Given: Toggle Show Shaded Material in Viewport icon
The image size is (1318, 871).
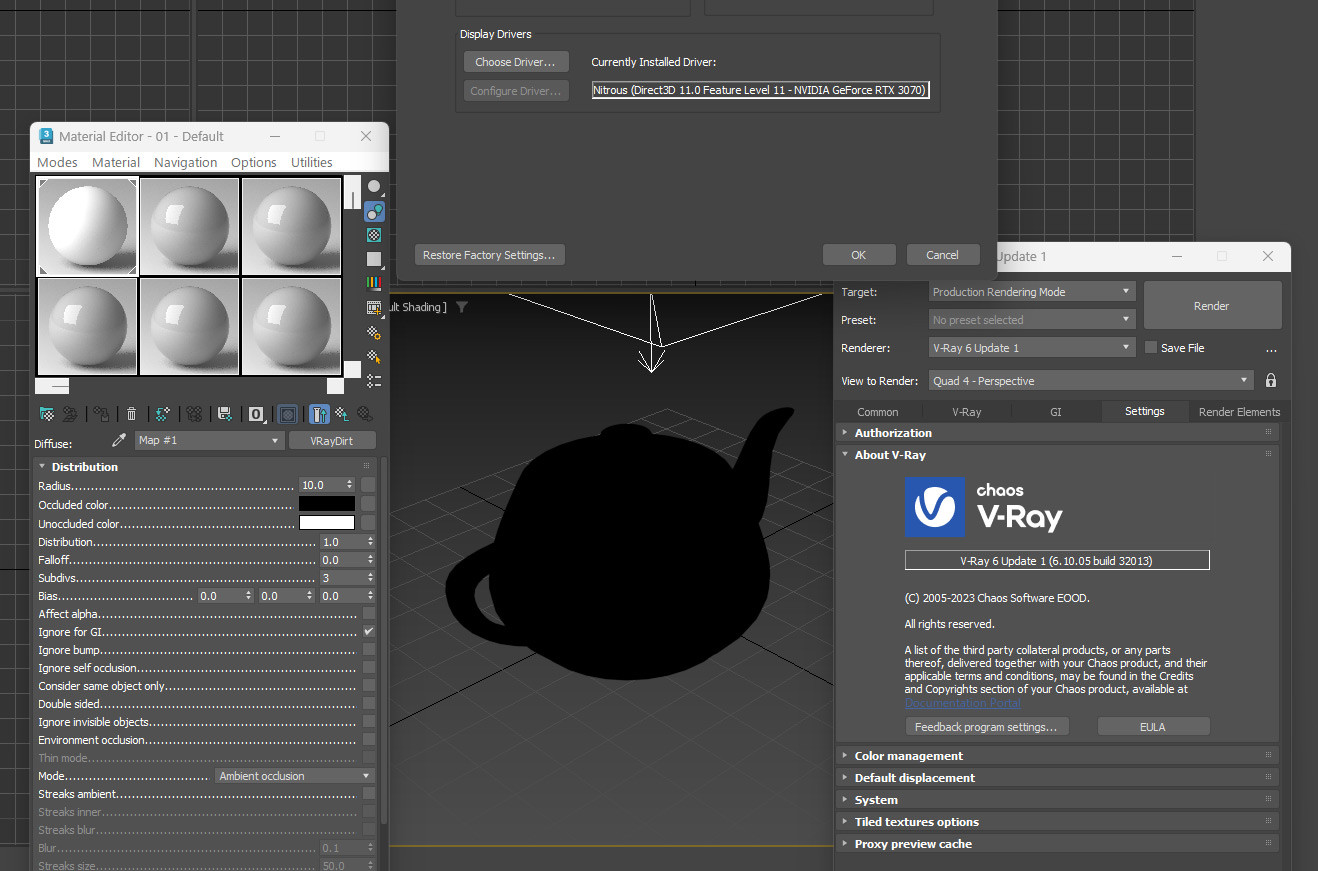Looking at the screenshot, I should [287, 413].
